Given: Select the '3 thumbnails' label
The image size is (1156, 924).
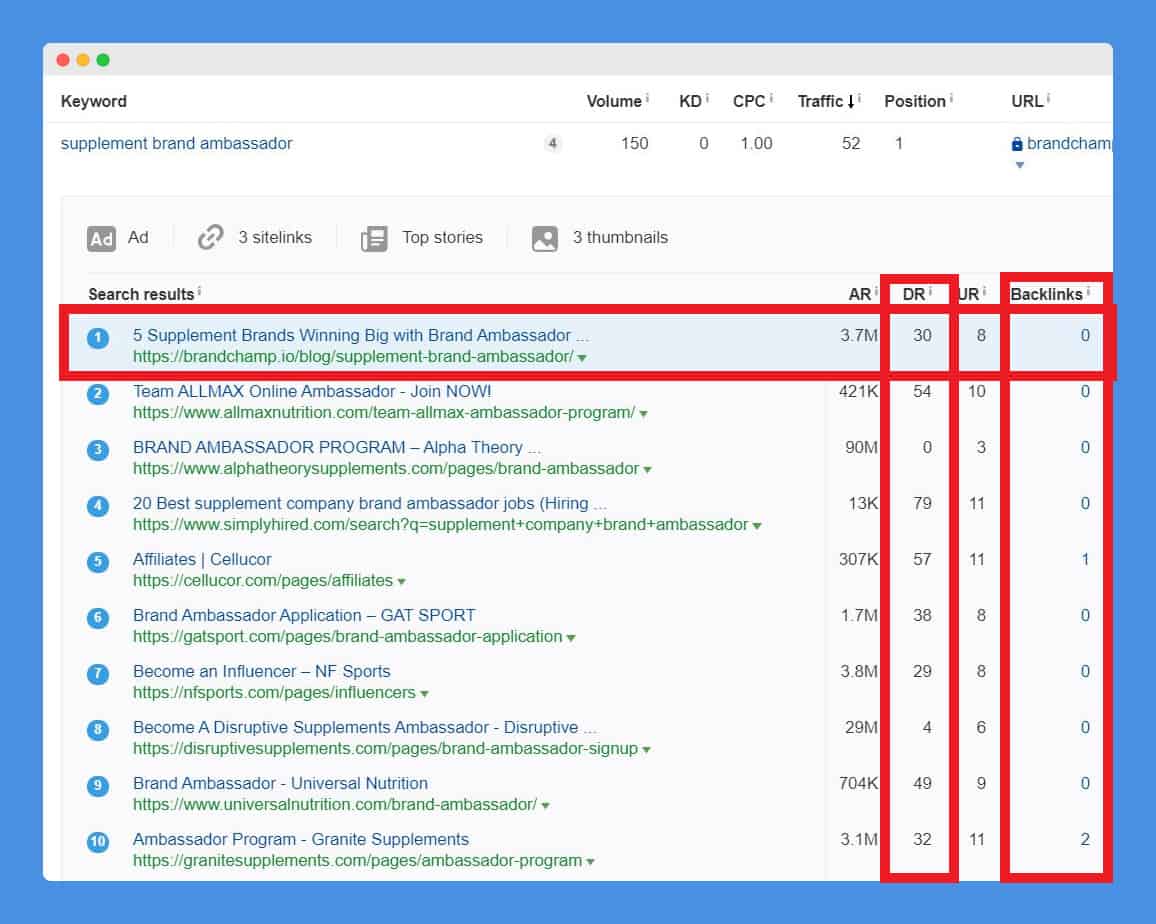Looking at the screenshot, I should click(620, 237).
